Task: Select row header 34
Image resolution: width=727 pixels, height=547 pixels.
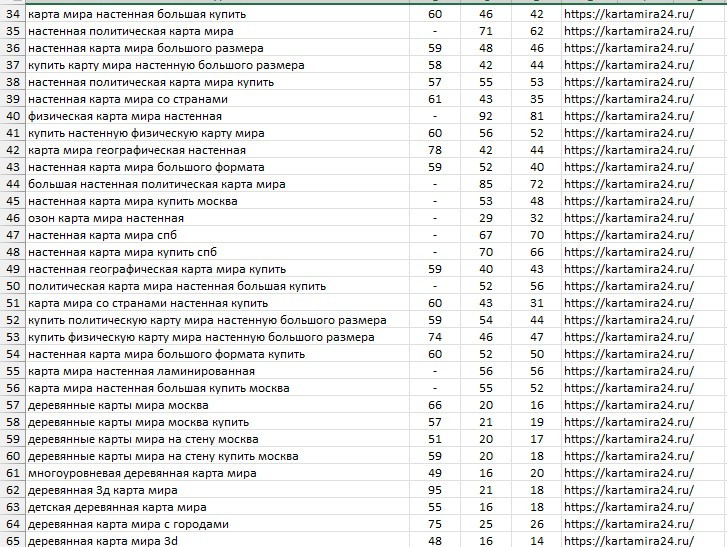Action: pyautogui.click(x=13, y=14)
